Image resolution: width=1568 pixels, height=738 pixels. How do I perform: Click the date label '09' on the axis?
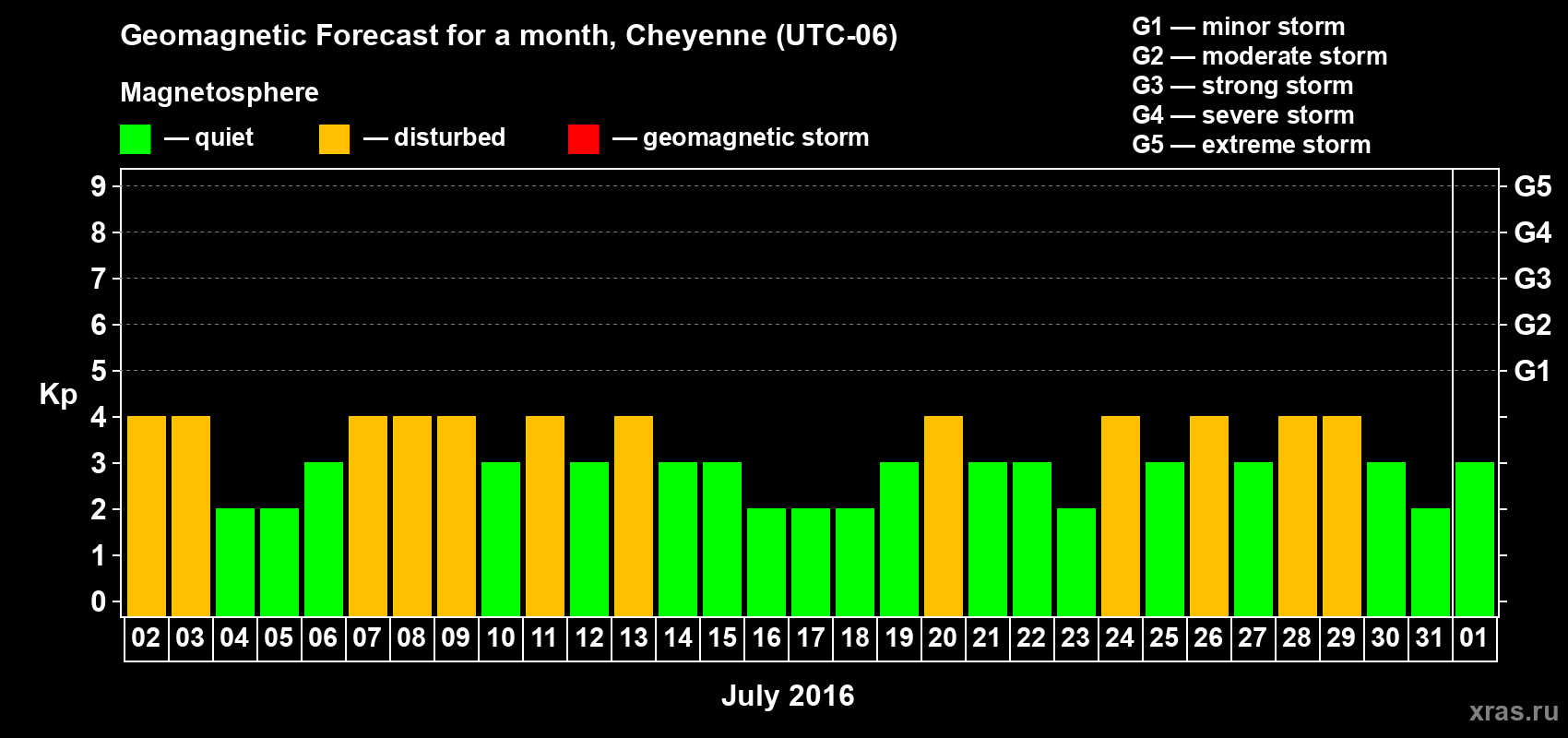coord(456,637)
